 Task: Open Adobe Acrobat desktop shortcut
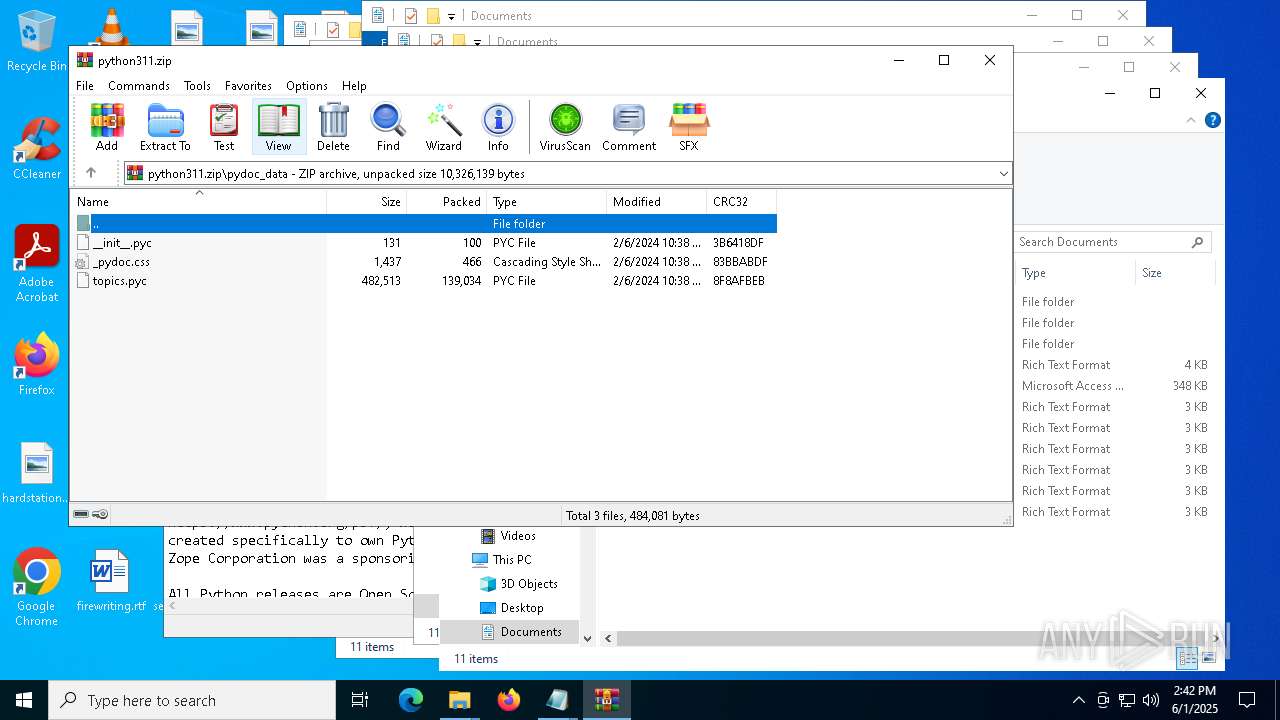[x=37, y=264]
